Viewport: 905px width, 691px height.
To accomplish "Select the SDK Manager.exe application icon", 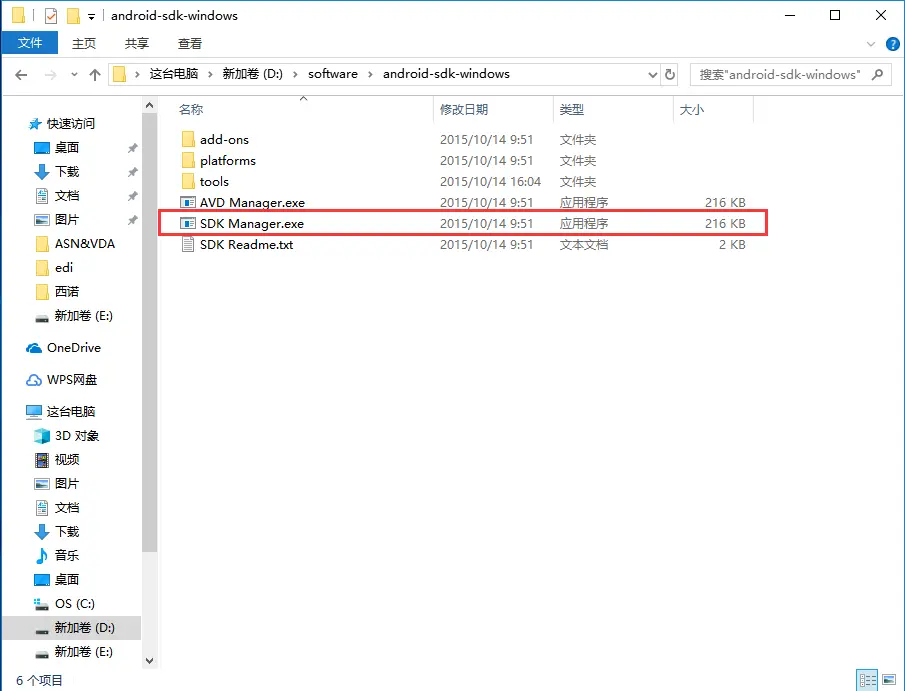I will pyautogui.click(x=188, y=223).
